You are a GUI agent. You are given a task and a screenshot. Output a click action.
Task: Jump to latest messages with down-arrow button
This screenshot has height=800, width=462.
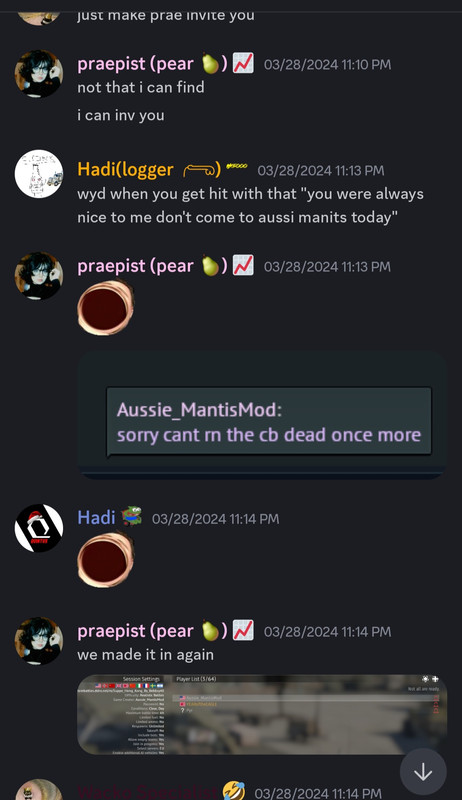(x=423, y=772)
